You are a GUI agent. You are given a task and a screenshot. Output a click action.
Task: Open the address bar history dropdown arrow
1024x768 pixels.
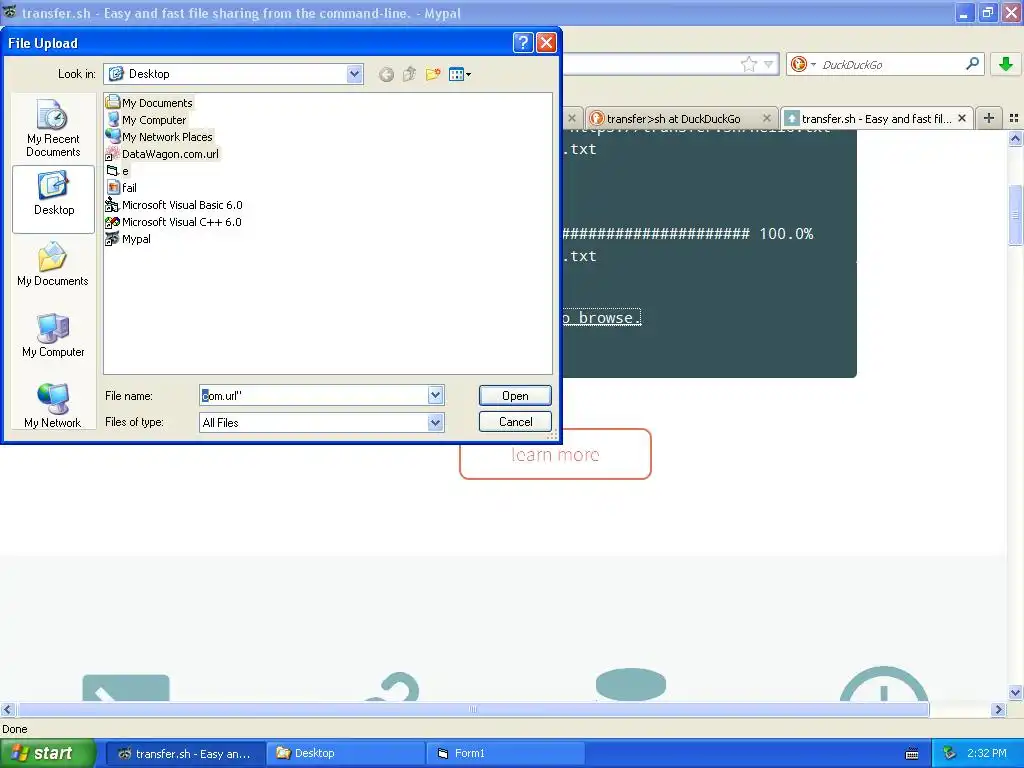769,64
